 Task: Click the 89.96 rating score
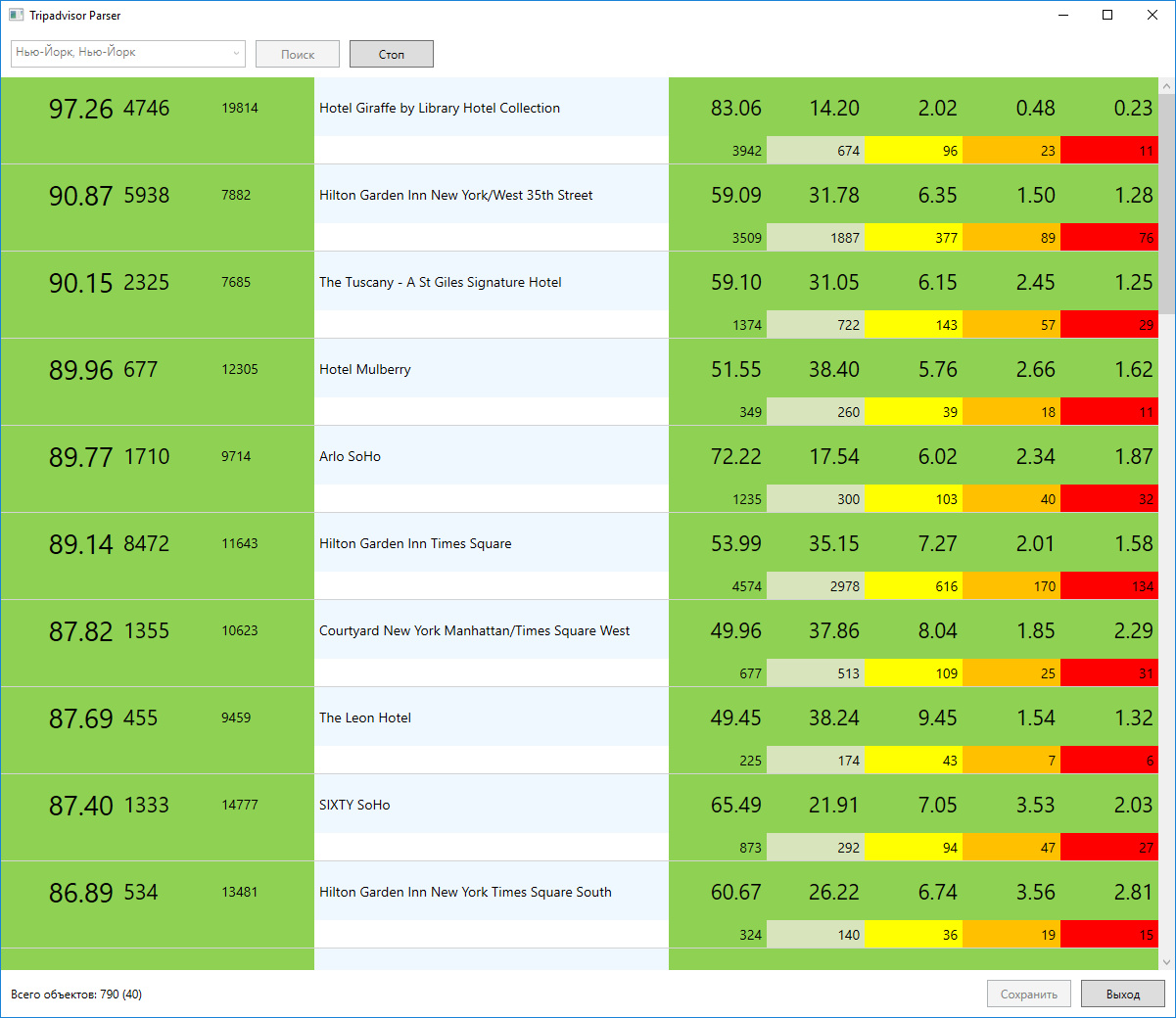[81, 370]
